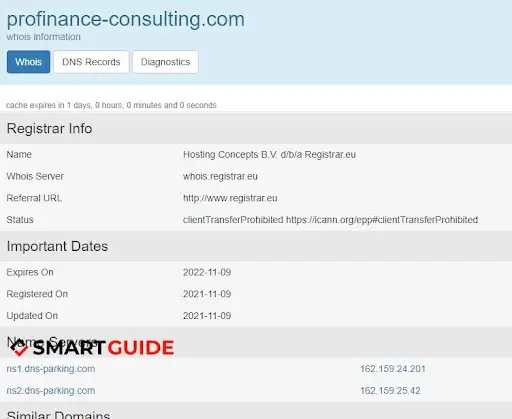Select the Expires On date 2022-11-09
512x419 pixels.
(x=207, y=272)
